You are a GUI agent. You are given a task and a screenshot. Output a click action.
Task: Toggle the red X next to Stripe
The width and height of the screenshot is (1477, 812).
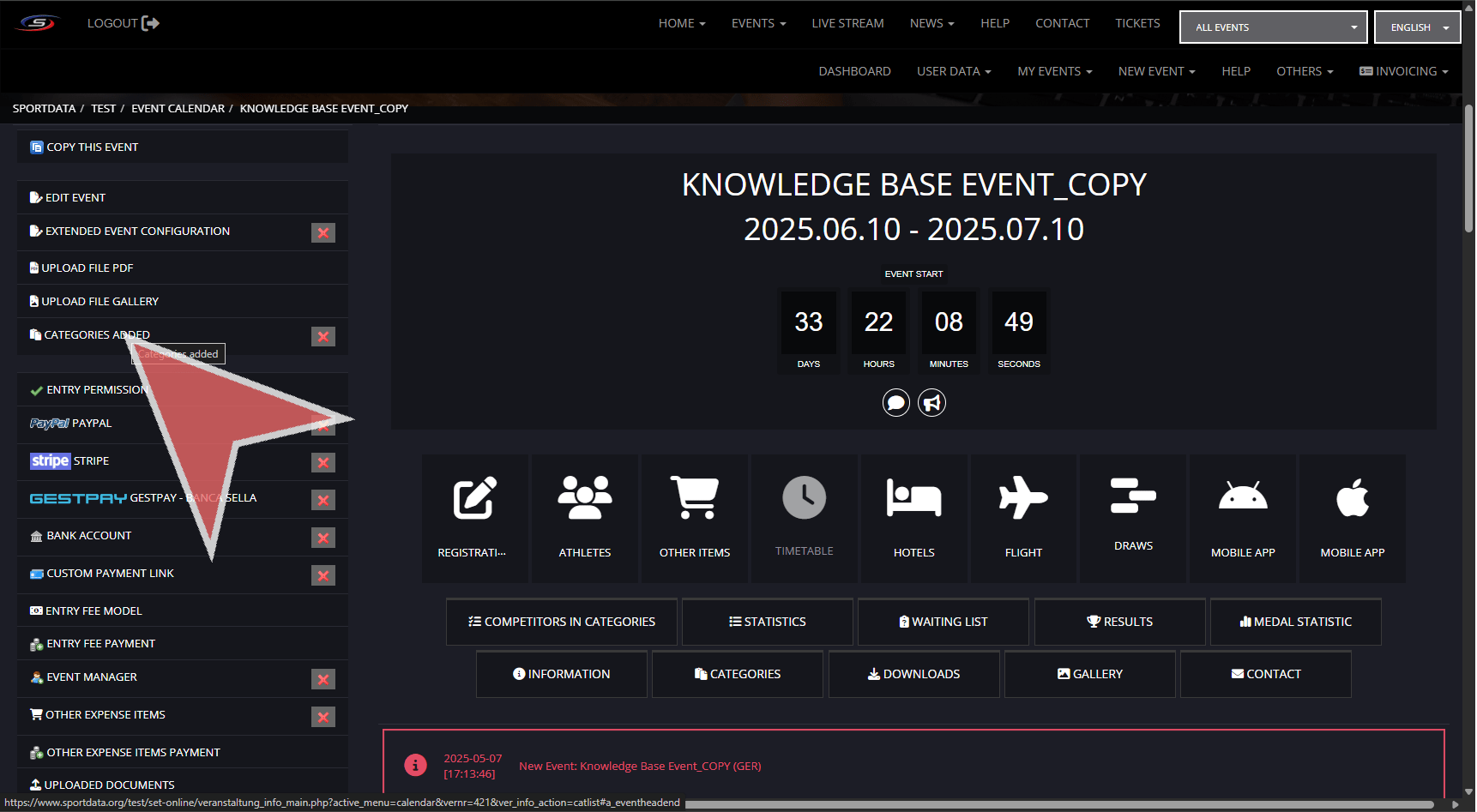323,463
